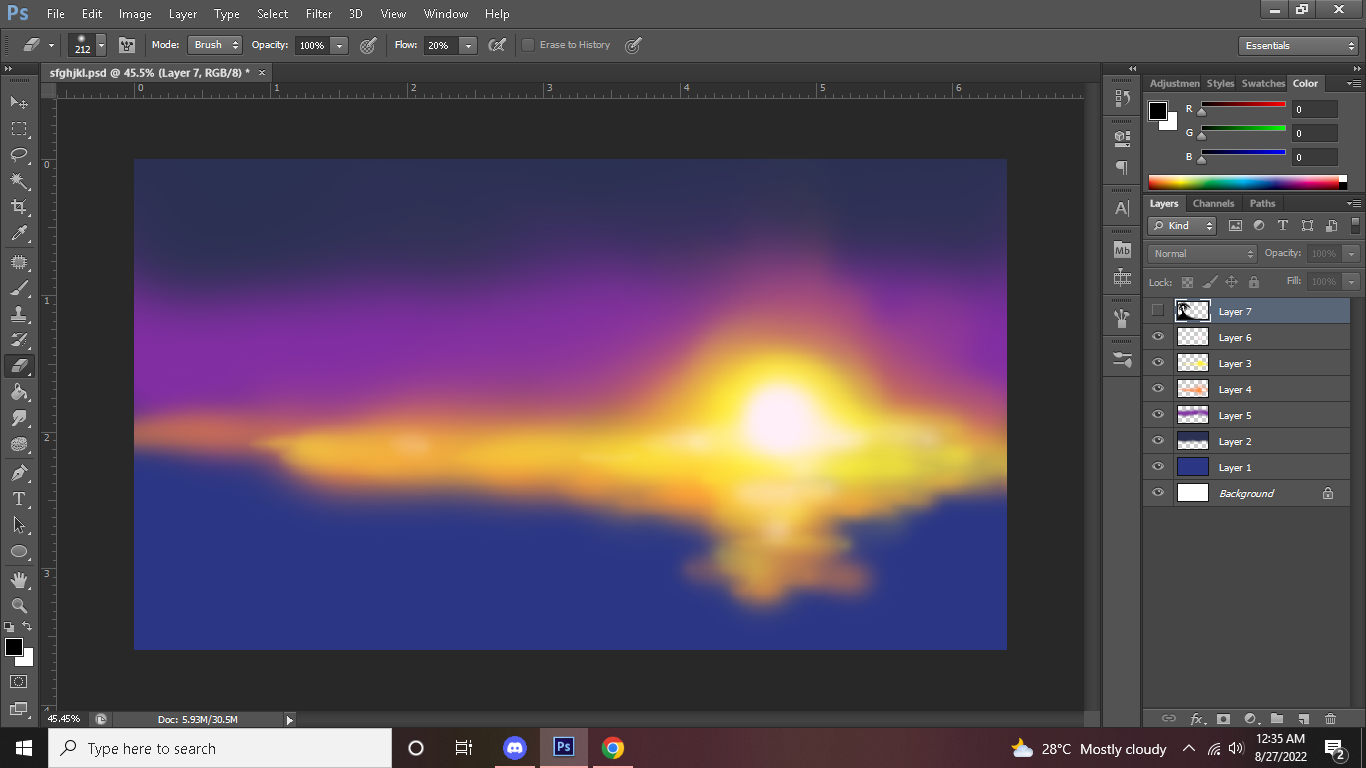Select the Rectangular Marquee tool
The image size is (1366, 768).
[19, 129]
